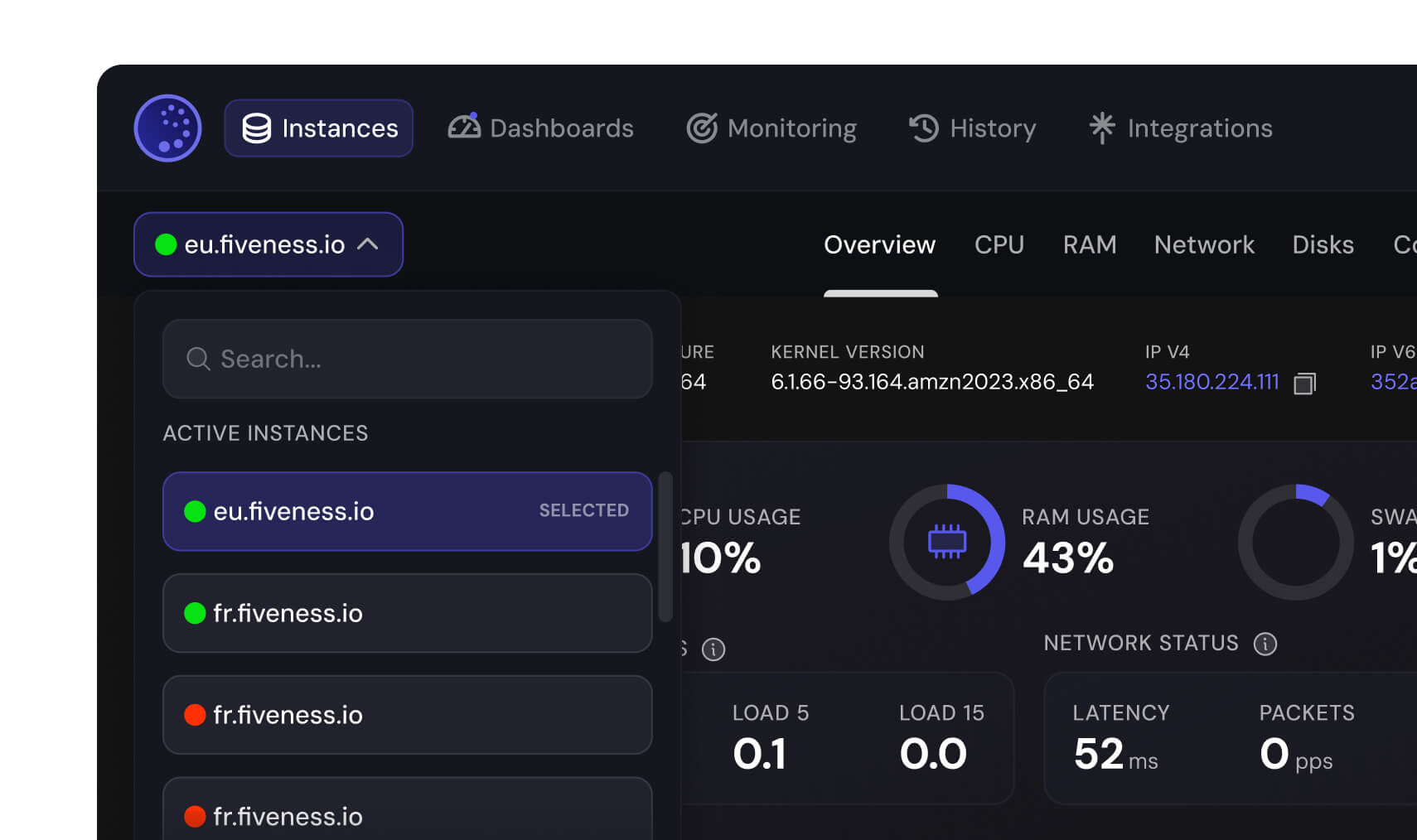1417x840 pixels.
Task: Open the Instances nav item
Action: [319, 128]
